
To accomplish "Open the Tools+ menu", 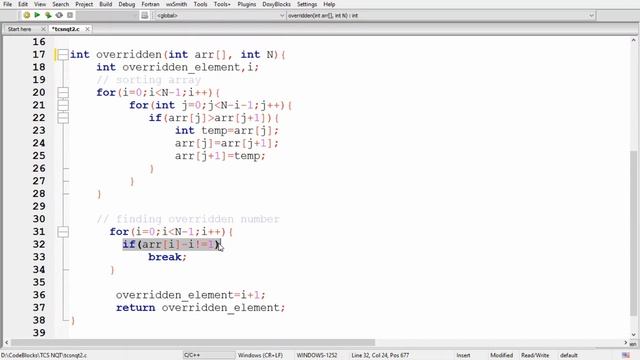I will pyautogui.click(x=222, y=4).
